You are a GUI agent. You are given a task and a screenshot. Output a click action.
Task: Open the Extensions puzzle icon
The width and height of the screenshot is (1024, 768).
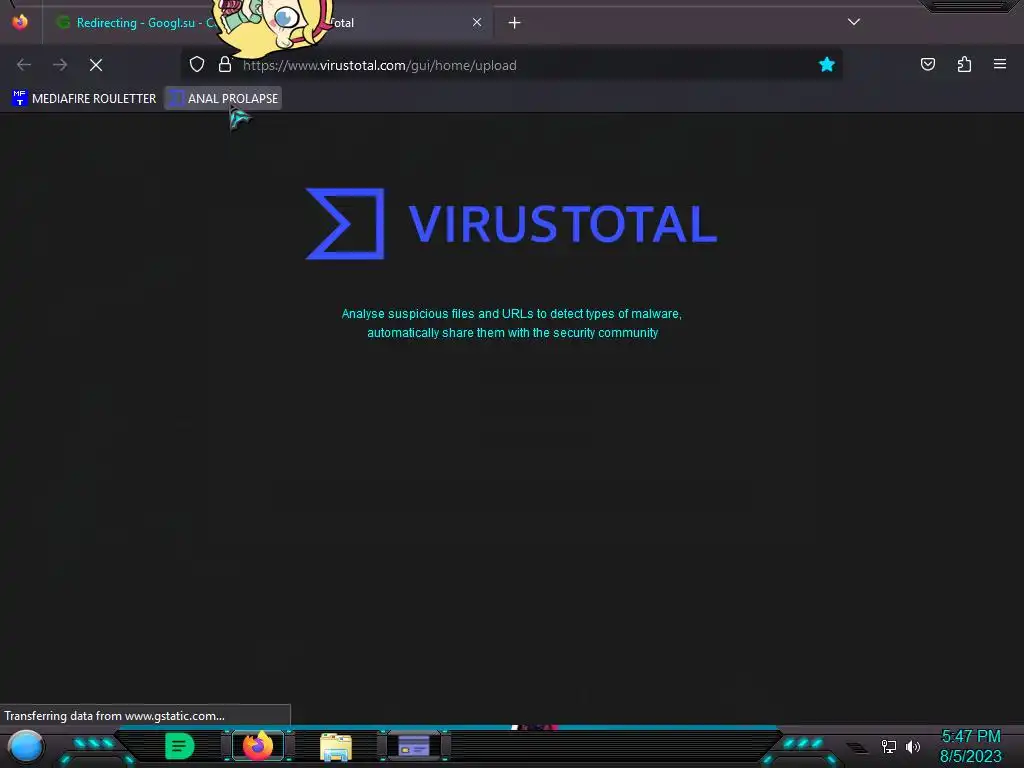[x=964, y=64]
